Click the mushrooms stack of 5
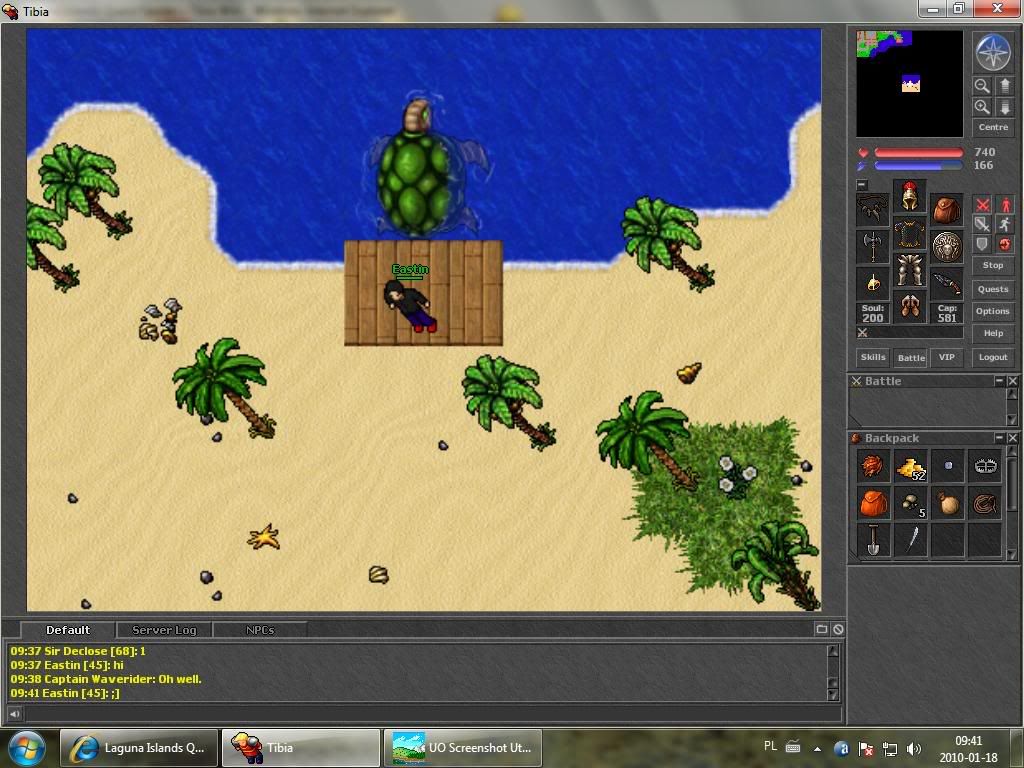The image size is (1024, 768). tap(910, 504)
